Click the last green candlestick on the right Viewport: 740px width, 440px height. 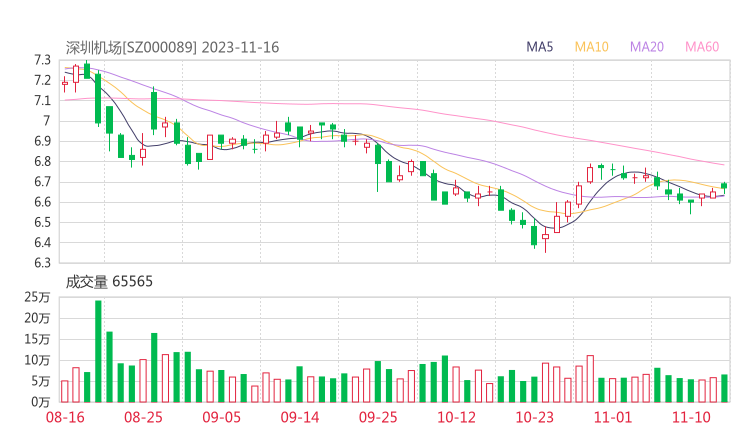(724, 187)
